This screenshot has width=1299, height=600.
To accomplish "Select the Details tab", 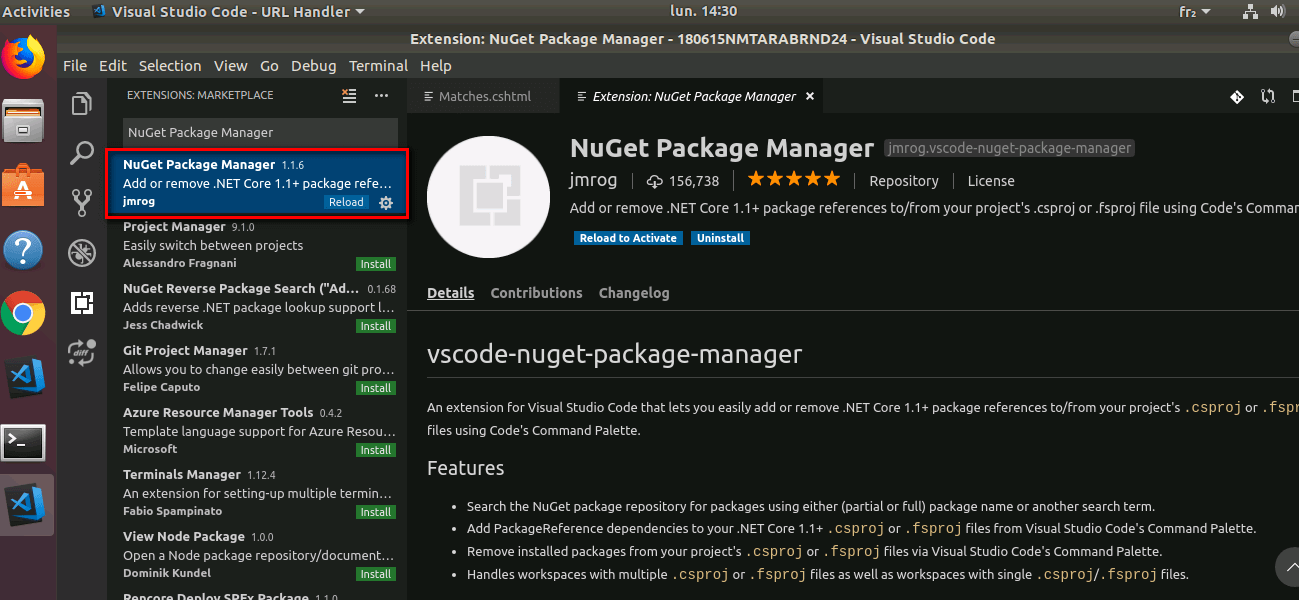I will coord(450,293).
